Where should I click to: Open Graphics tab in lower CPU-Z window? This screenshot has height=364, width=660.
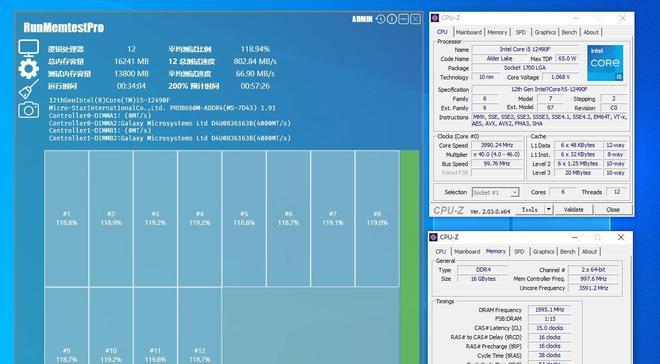543,252
